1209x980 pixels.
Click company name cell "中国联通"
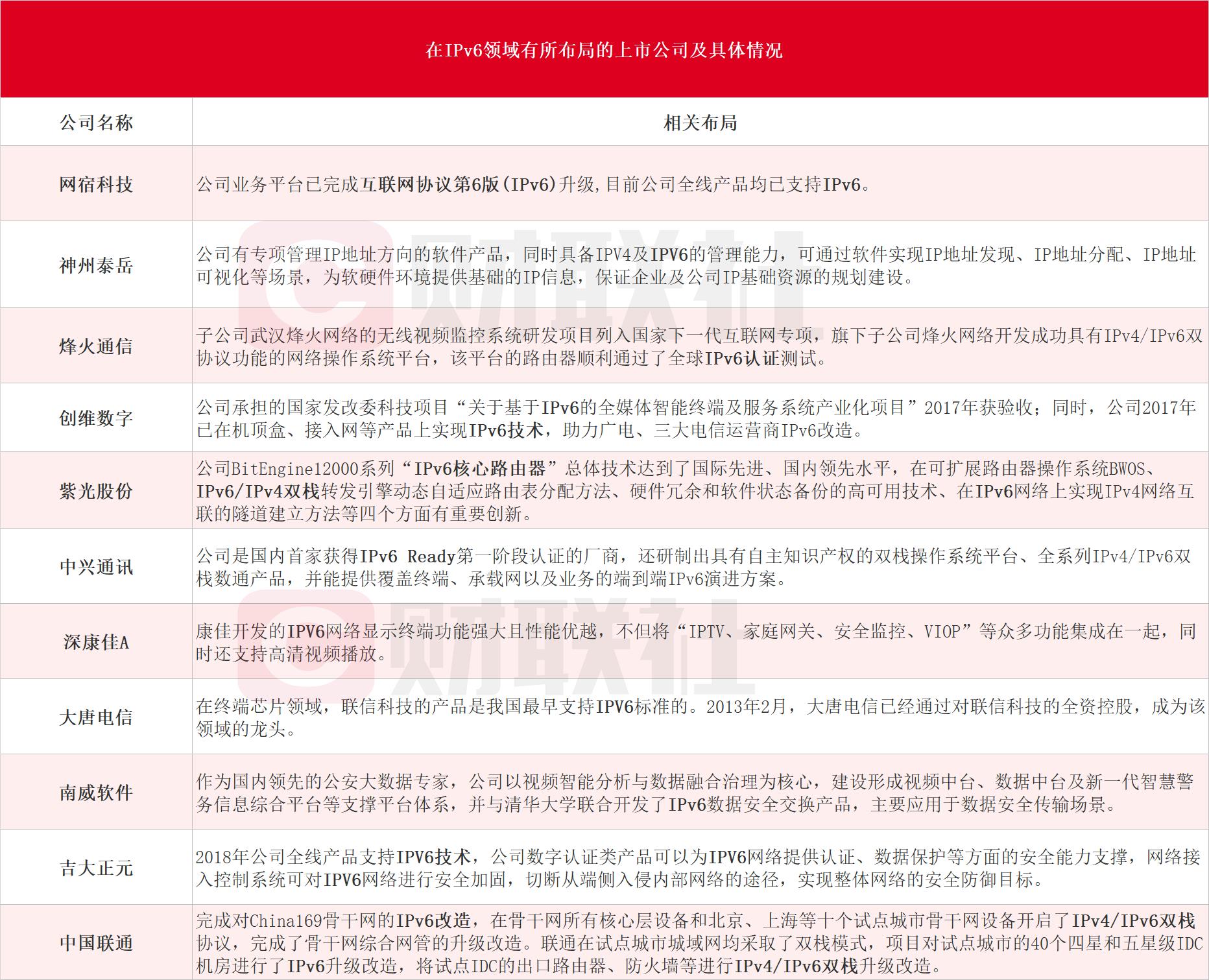[x=96, y=943]
